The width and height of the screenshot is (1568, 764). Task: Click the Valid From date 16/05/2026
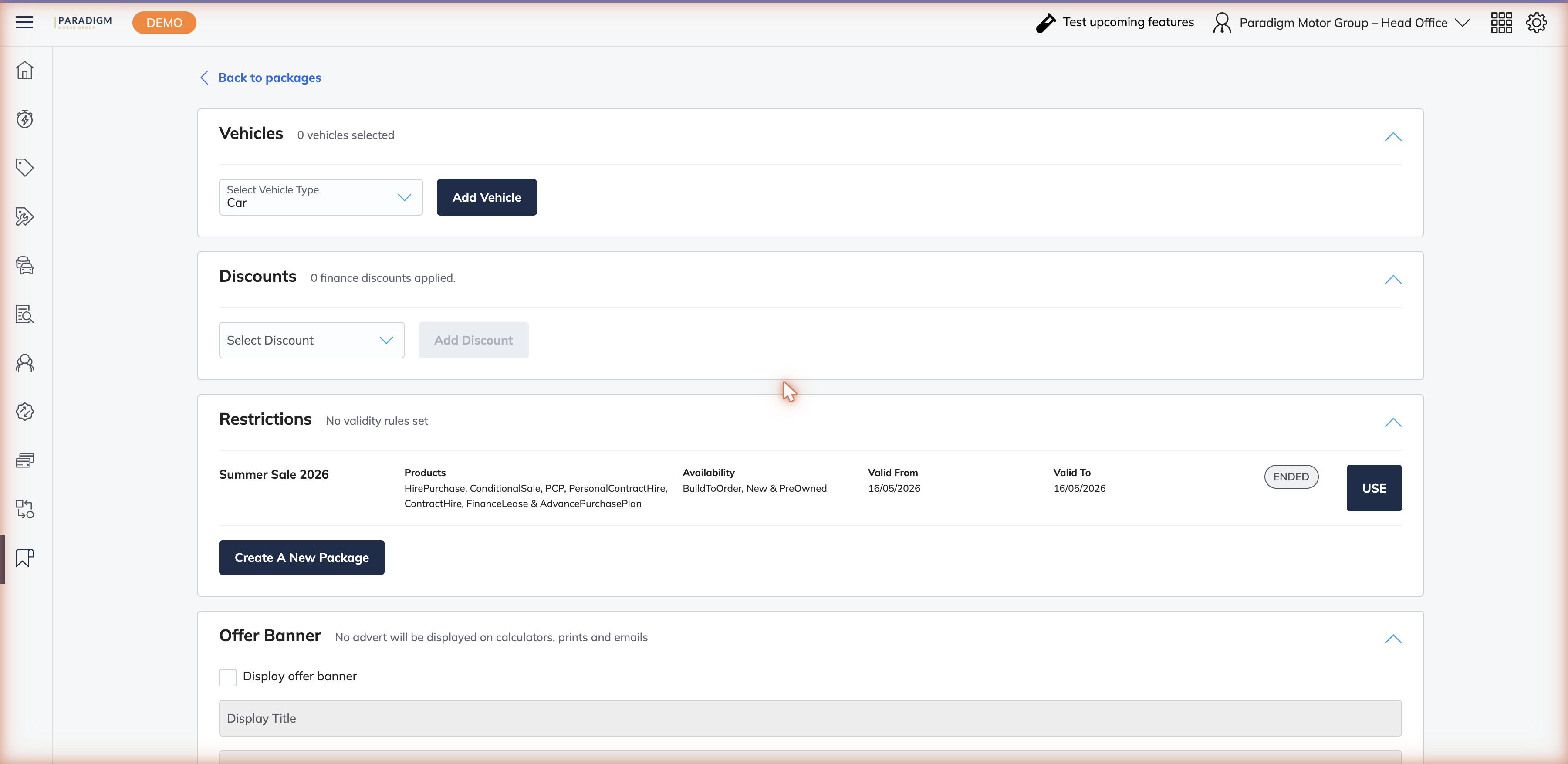[894, 488]
